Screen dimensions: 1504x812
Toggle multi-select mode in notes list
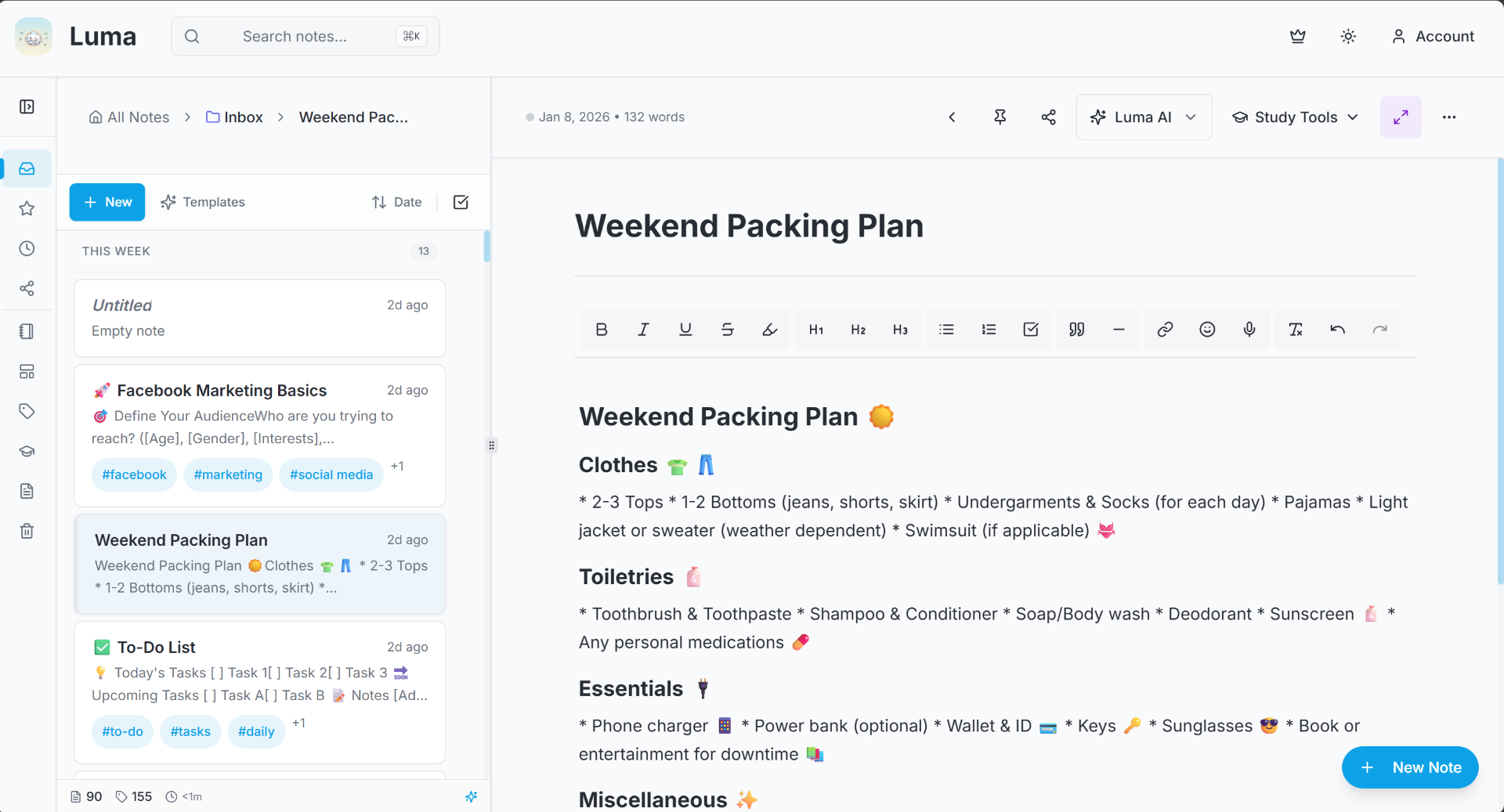tap(461, 202)
